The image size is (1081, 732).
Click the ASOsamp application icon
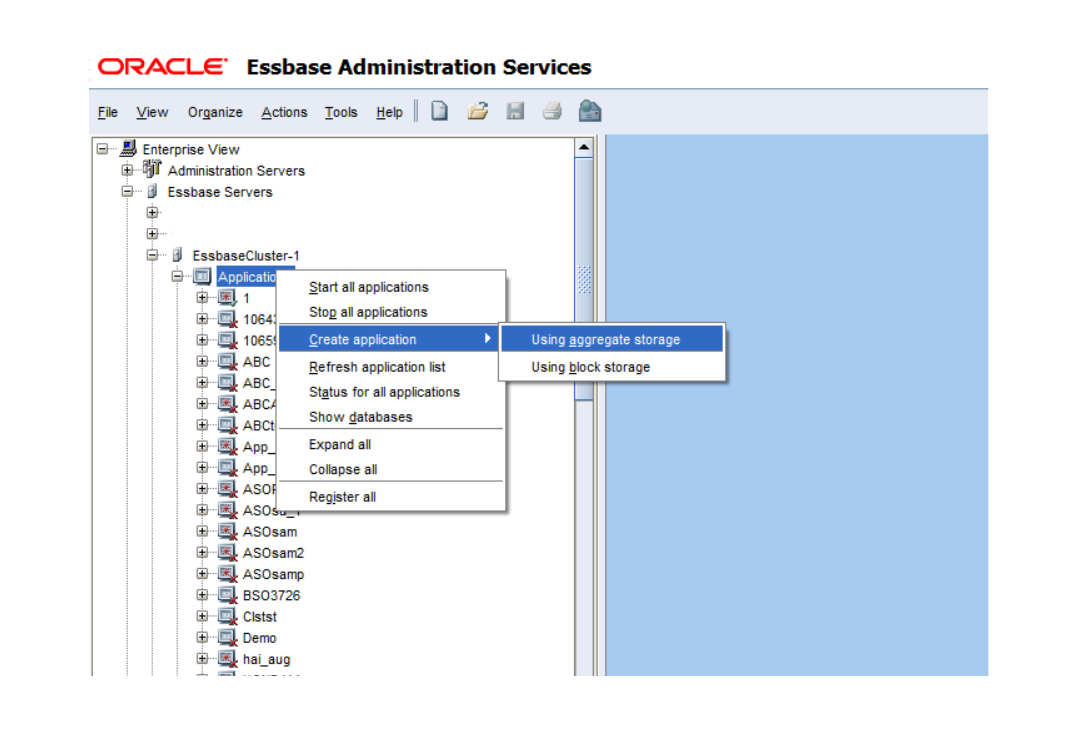click(x=225, y=574)
